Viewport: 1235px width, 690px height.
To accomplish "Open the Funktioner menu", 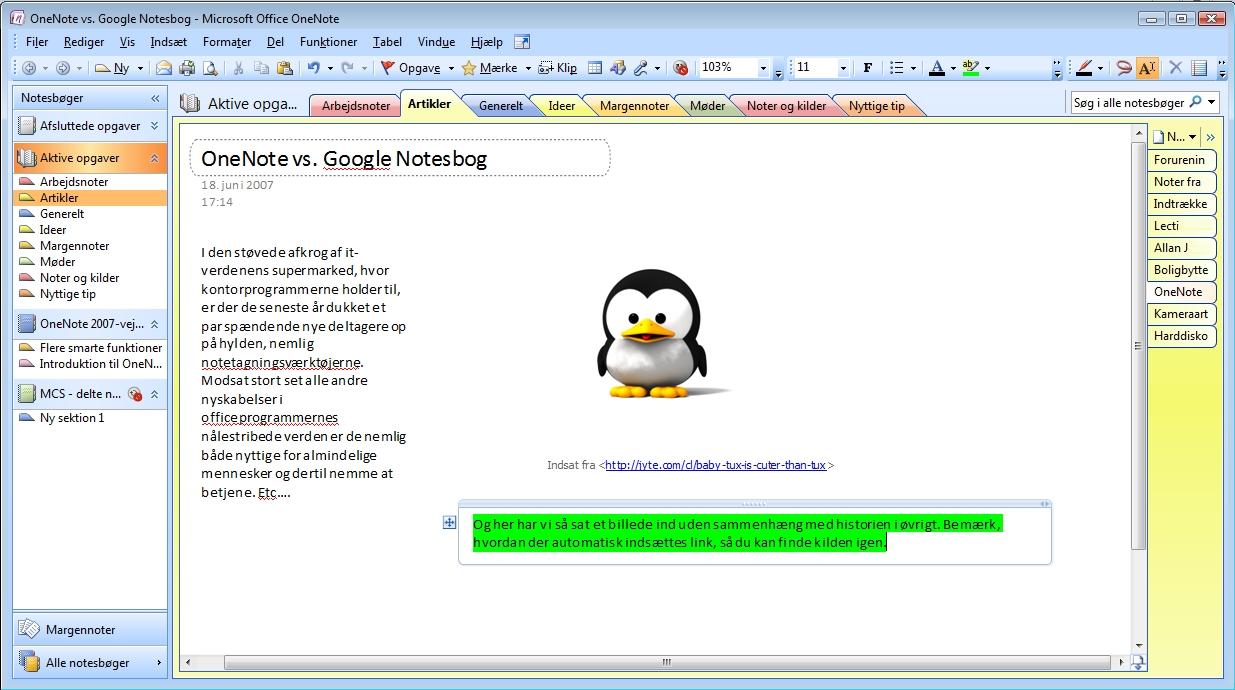I will tap(328, 42).
